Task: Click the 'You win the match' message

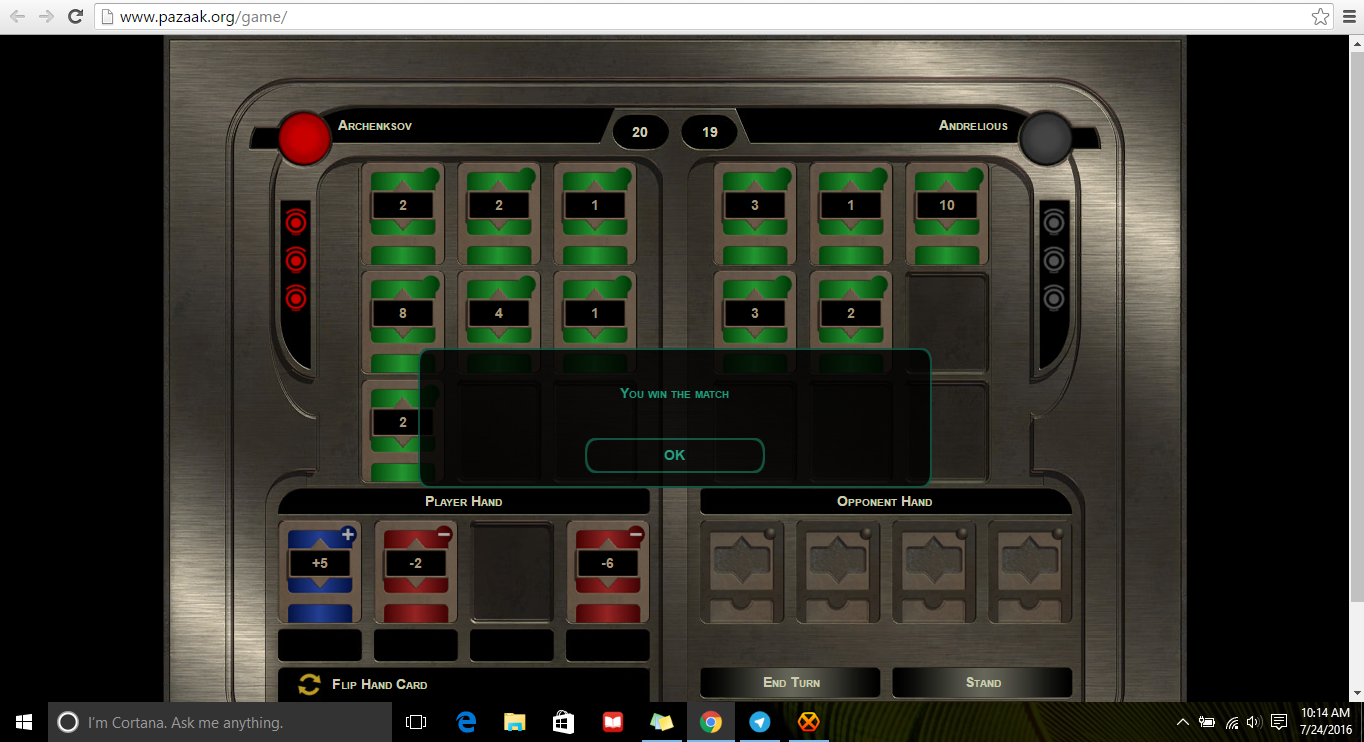Action: tap(675, 394)
